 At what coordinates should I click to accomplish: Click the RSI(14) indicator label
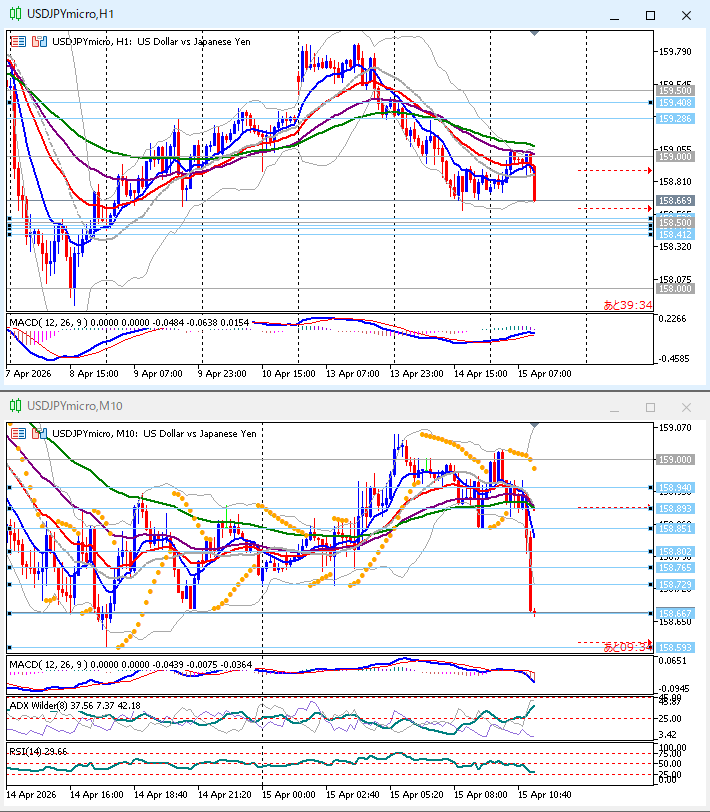pos(25,751)
